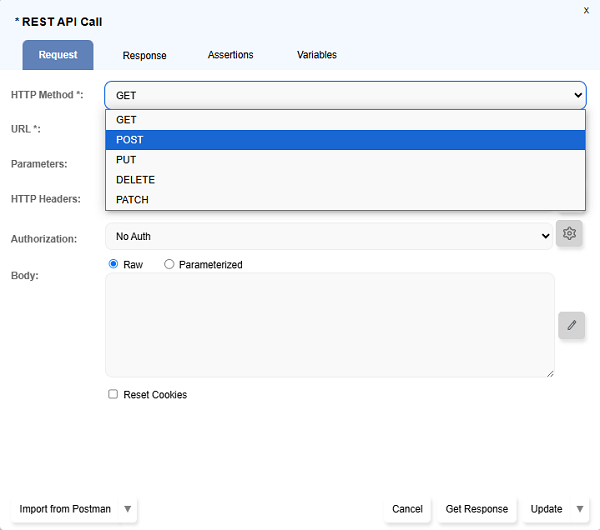Enable the Reset Cookies checkbox
Image resolution: width=600 pixels, height=530 pixels.
pos(113,394)
